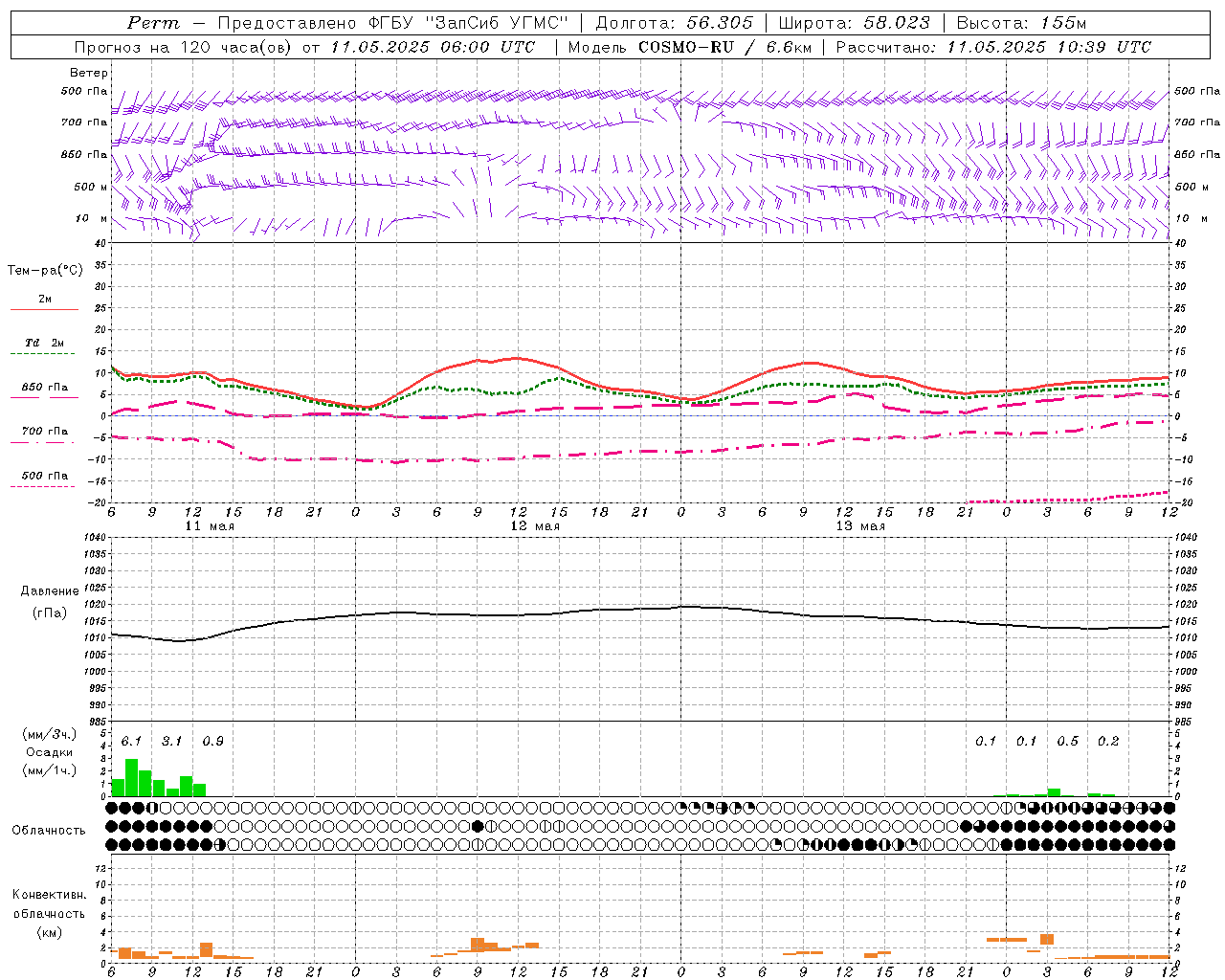Select the text Предоставлено ФГБУ "ЗапСиб УГМС"
1225x980 pixels.
tap(393, 23)
